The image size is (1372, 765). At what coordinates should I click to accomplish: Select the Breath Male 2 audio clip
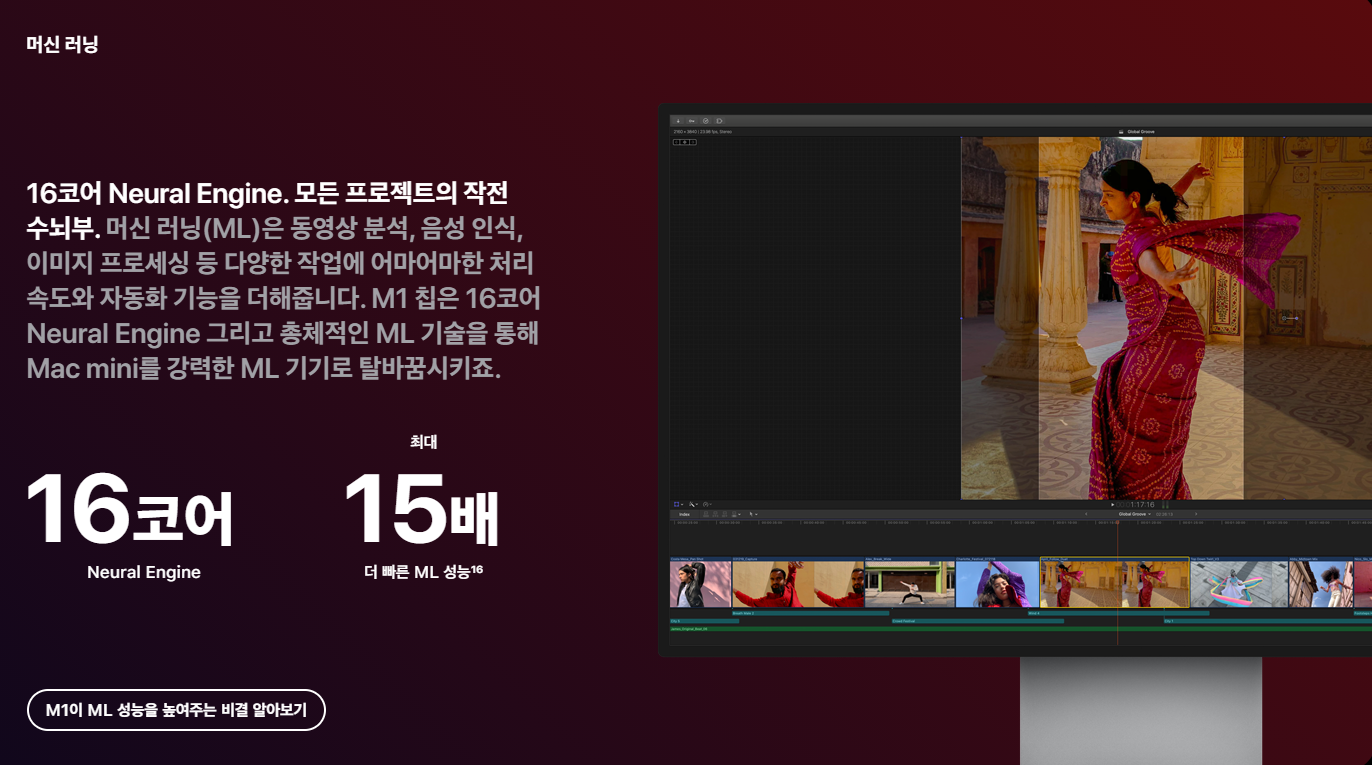point(810,613)
